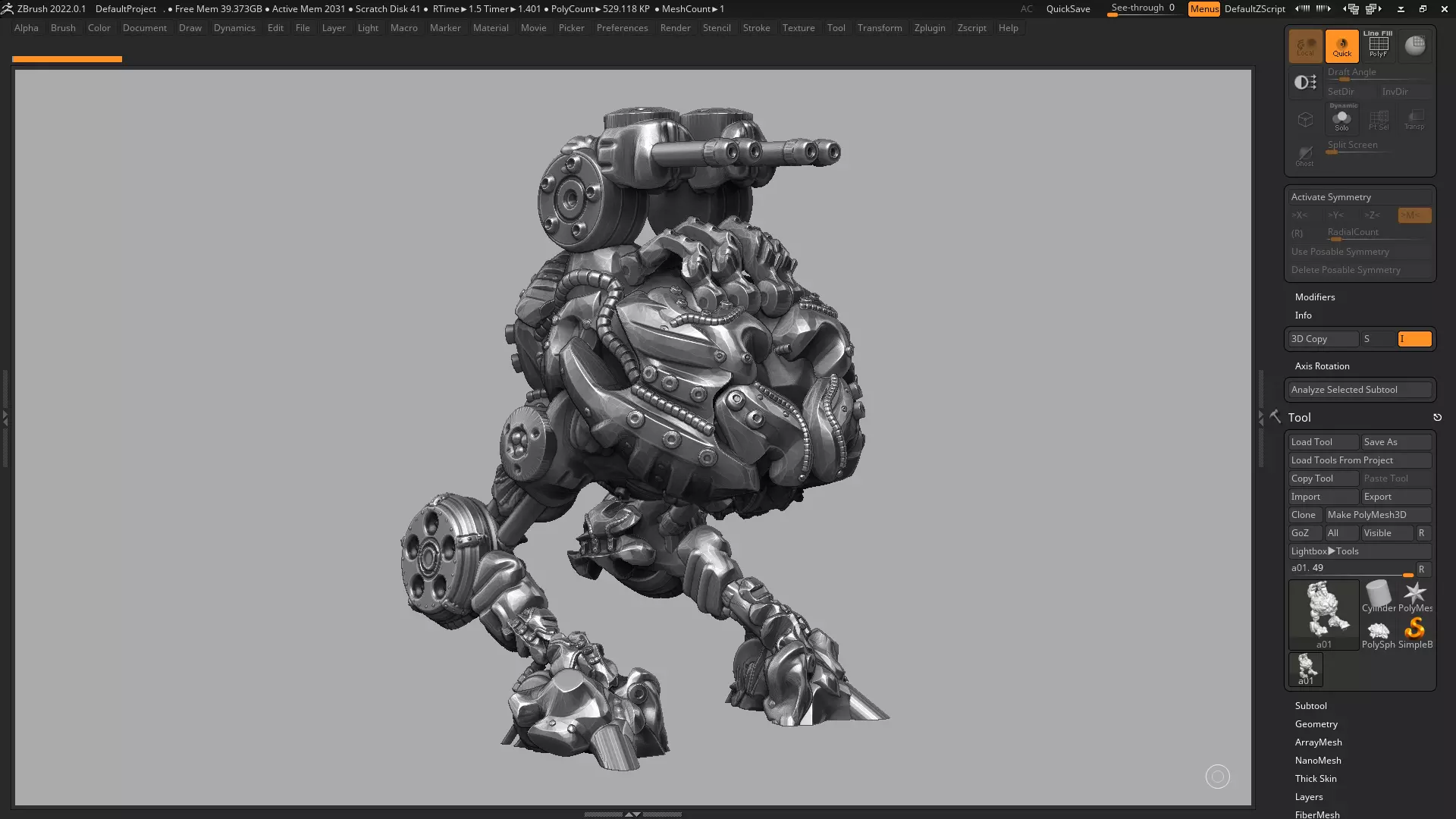Click the draft analysis light-direction icon
The image size is (1456, 819).
[1305, 82]
